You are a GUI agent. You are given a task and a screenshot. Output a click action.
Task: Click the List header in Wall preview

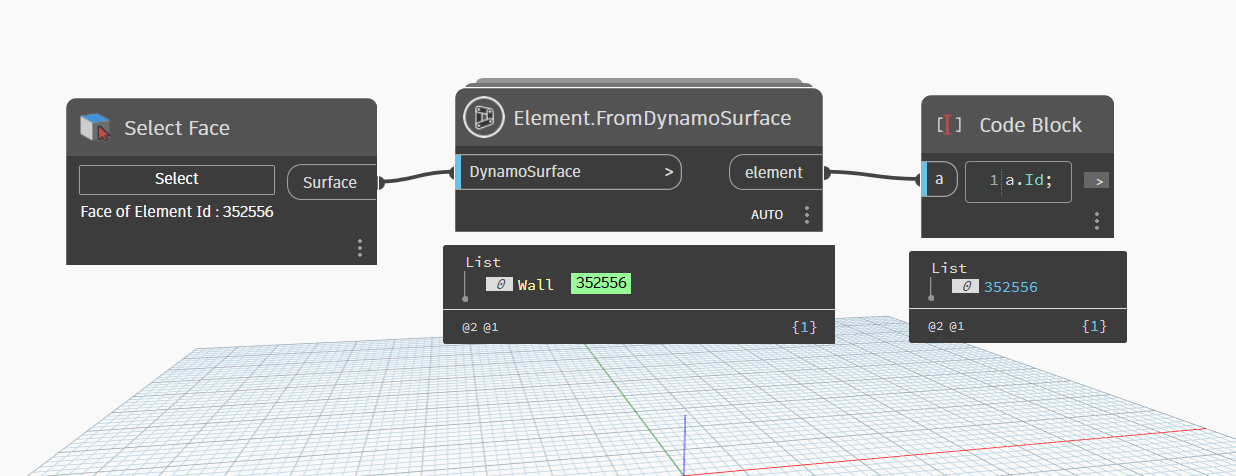[x=483, y=262]
